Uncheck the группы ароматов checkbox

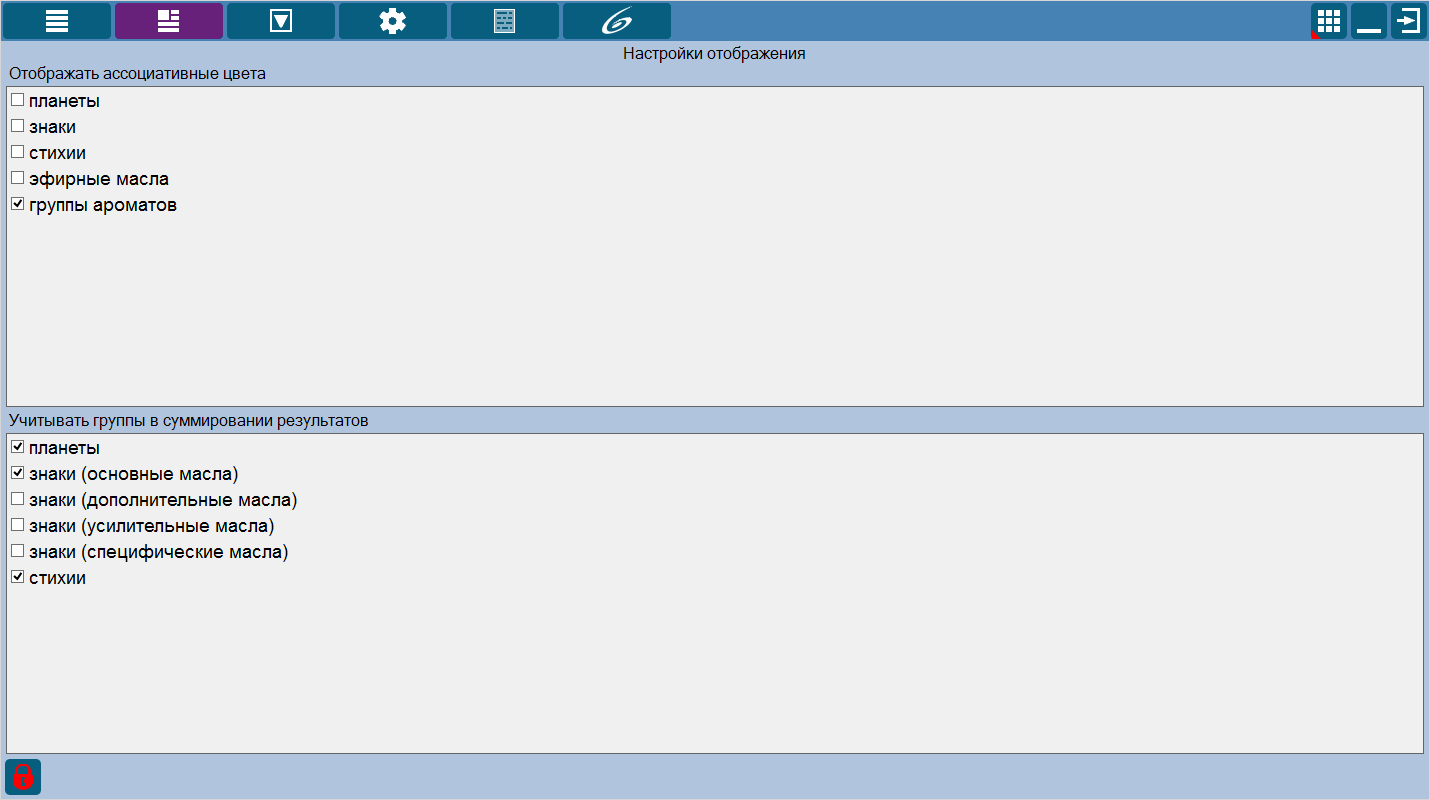click(17, 204)
